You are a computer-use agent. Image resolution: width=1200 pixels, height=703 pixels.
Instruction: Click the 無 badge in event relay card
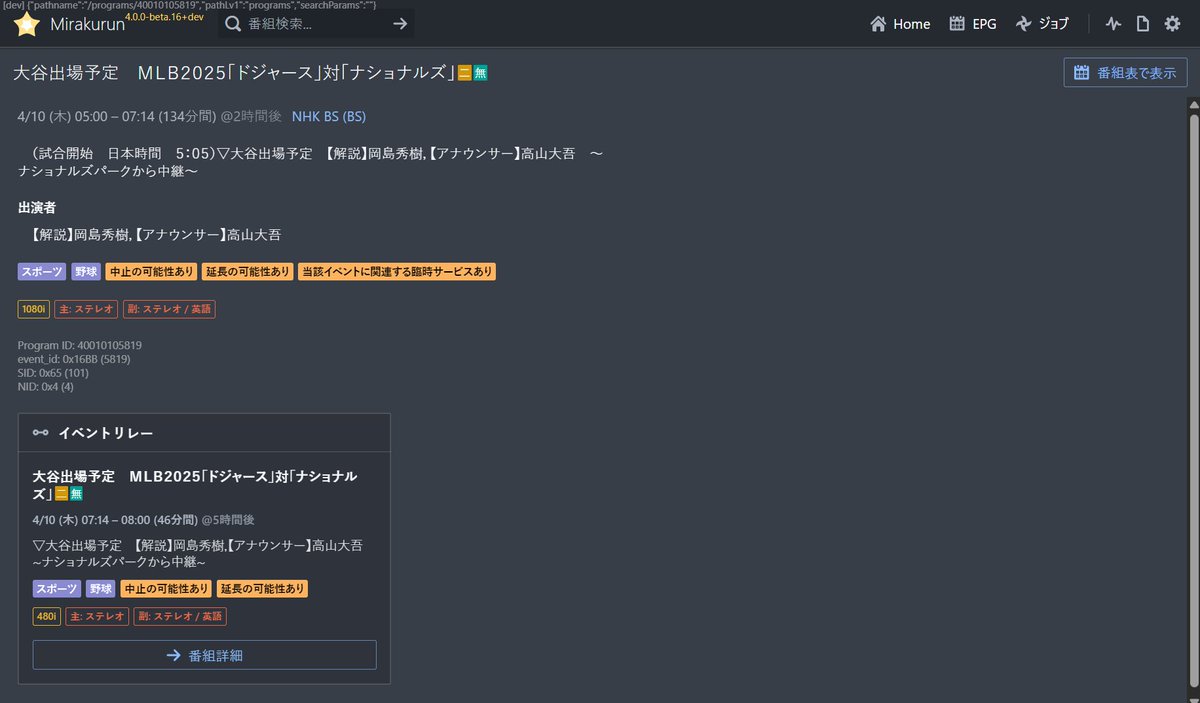76,494
